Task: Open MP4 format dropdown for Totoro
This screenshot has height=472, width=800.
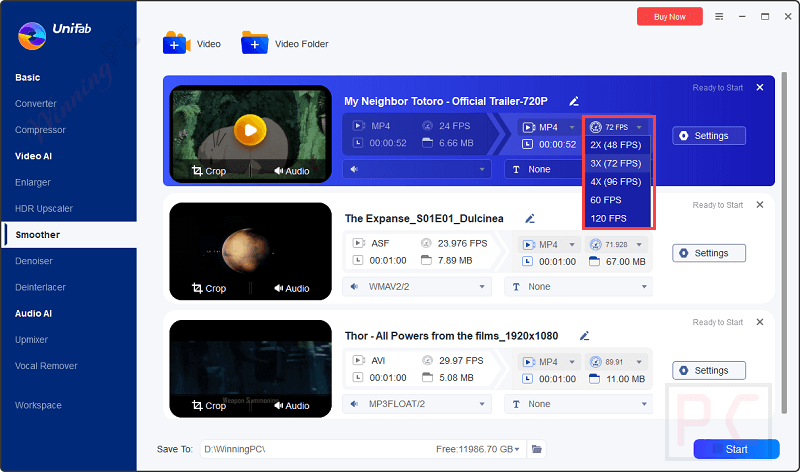Action: coord(549,127)
